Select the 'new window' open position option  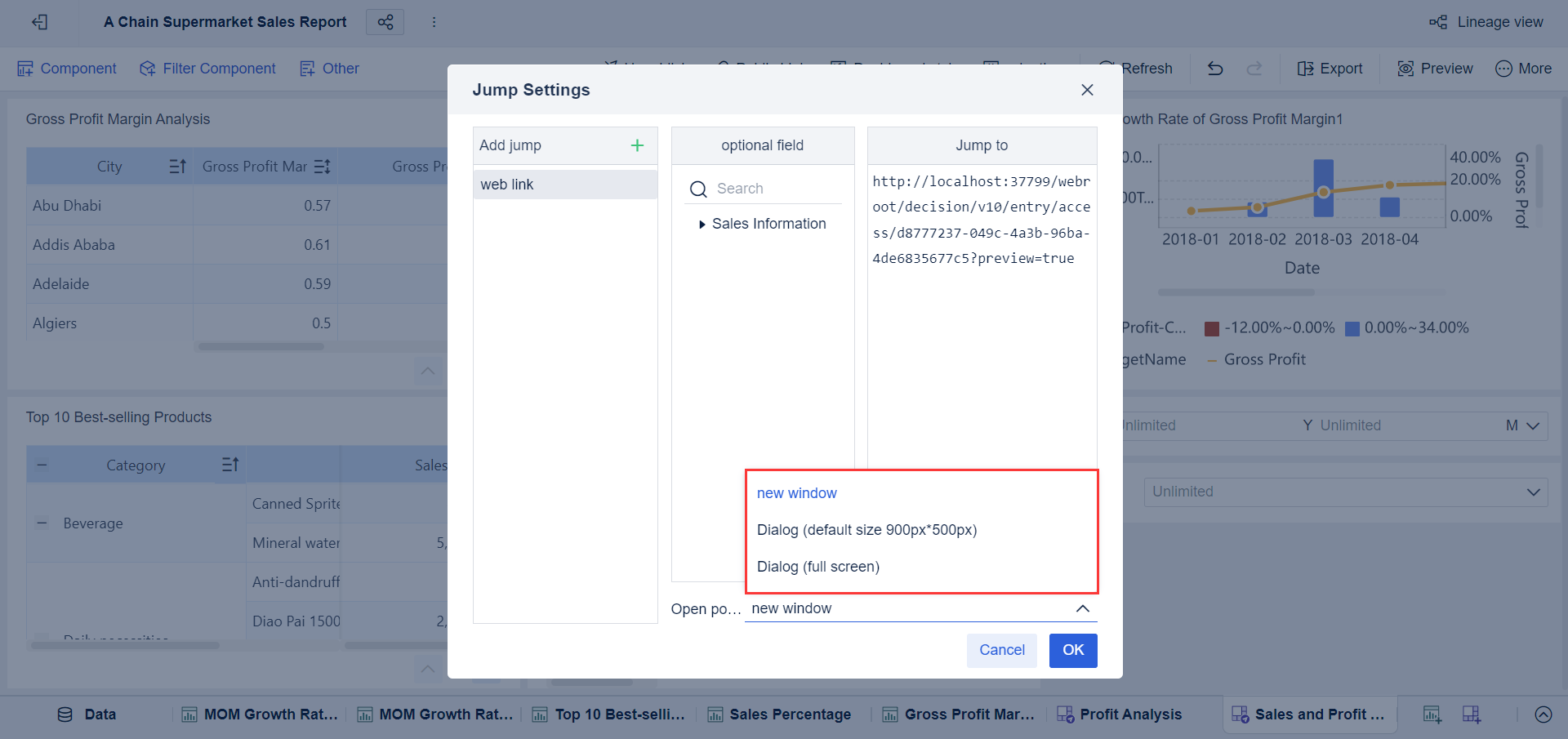click(797, 492)
